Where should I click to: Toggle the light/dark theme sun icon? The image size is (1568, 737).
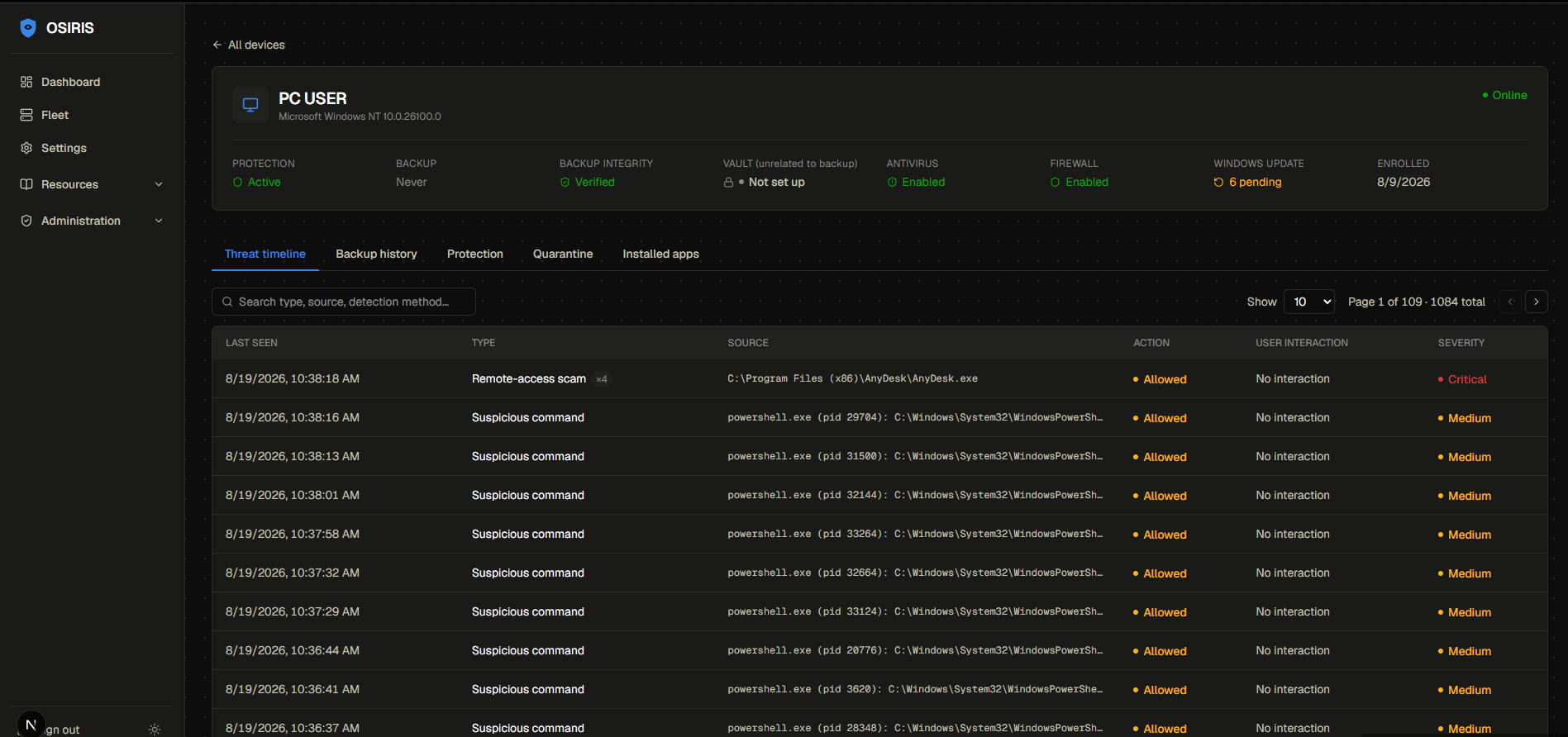[155, 730]
